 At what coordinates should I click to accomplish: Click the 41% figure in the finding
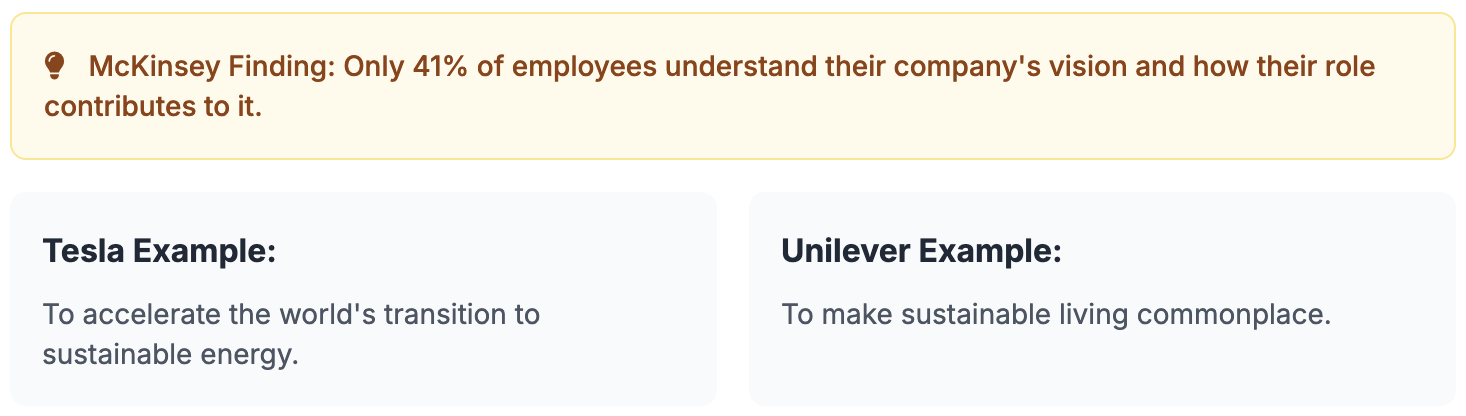(431, 67)
